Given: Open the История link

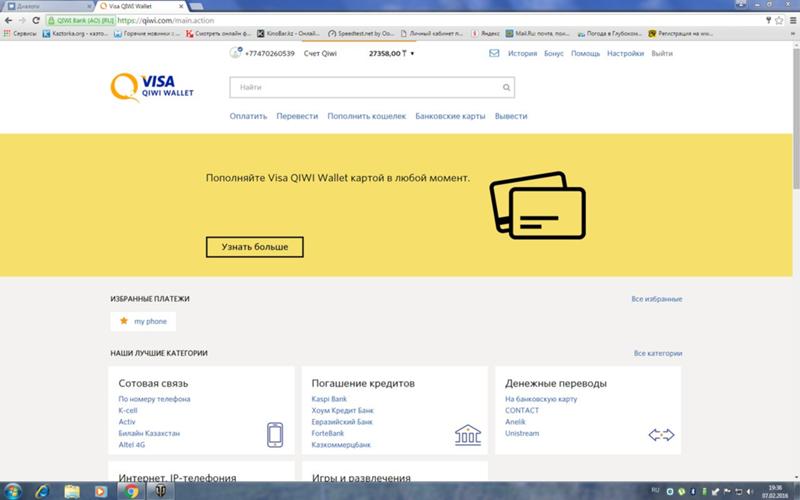Looking at the screenshot, I should point(522,53).
